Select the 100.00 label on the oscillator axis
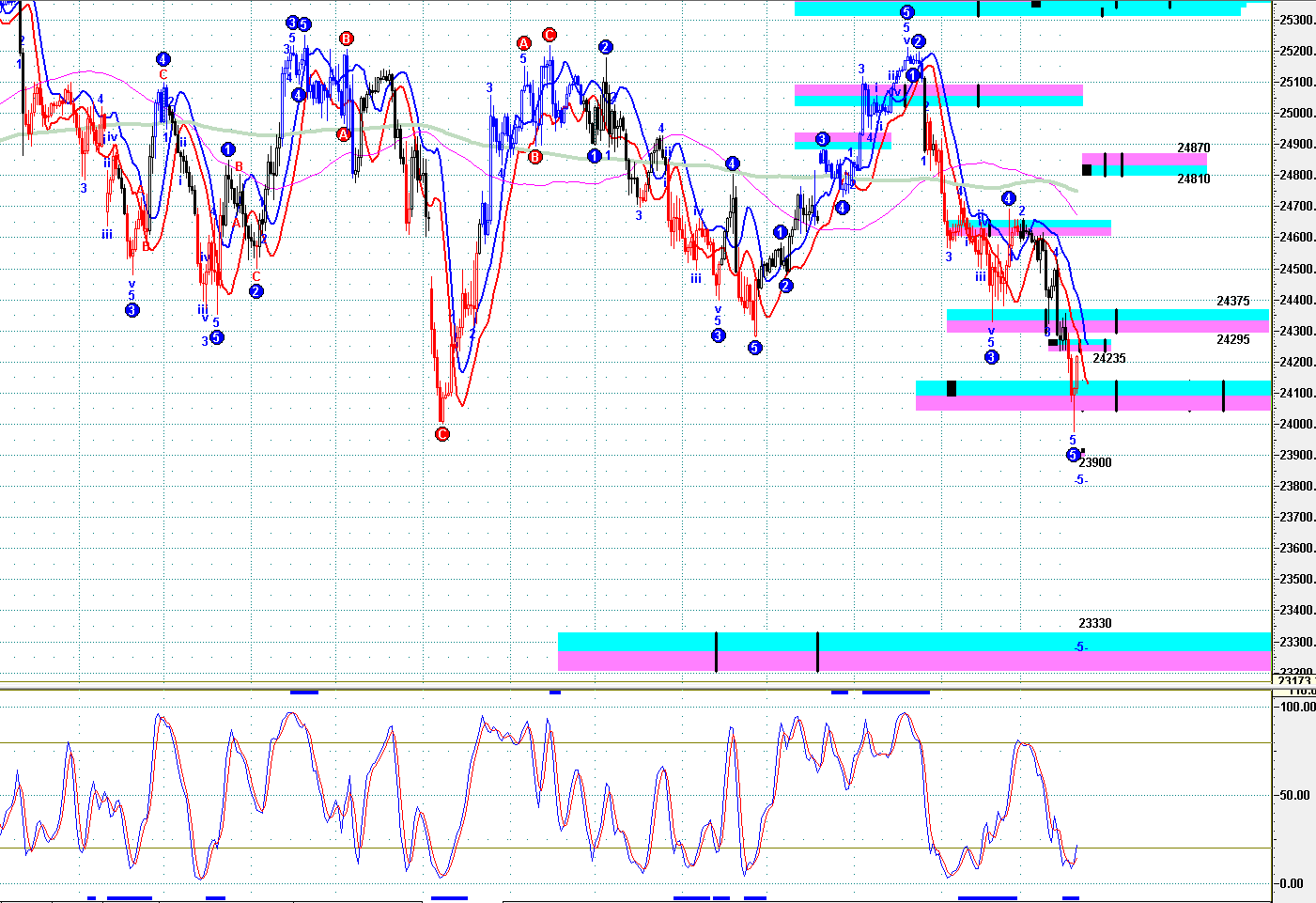The image size is (1316, 903). point(1297,707)
